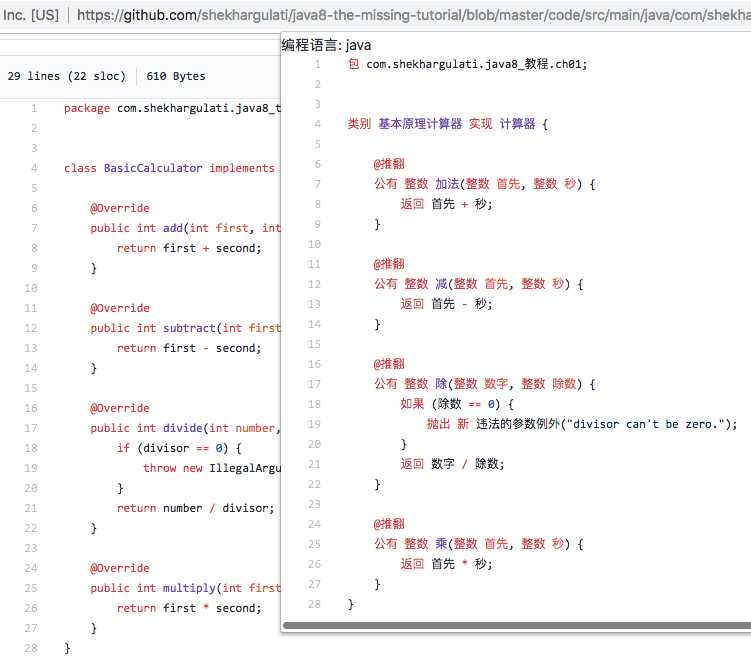Screen dimensions: 751x658
Task: Click "除" method name on popup line 17
Action: (441, 384)
